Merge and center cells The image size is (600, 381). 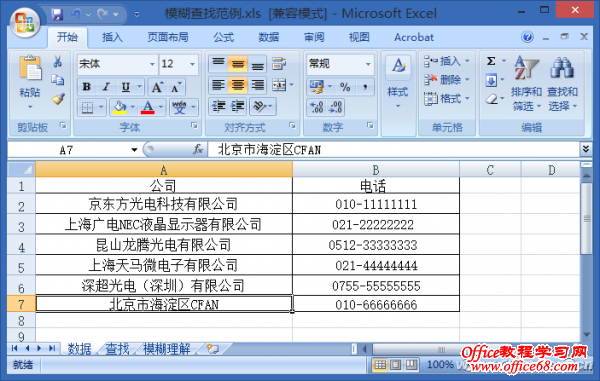tap(279, 85)
